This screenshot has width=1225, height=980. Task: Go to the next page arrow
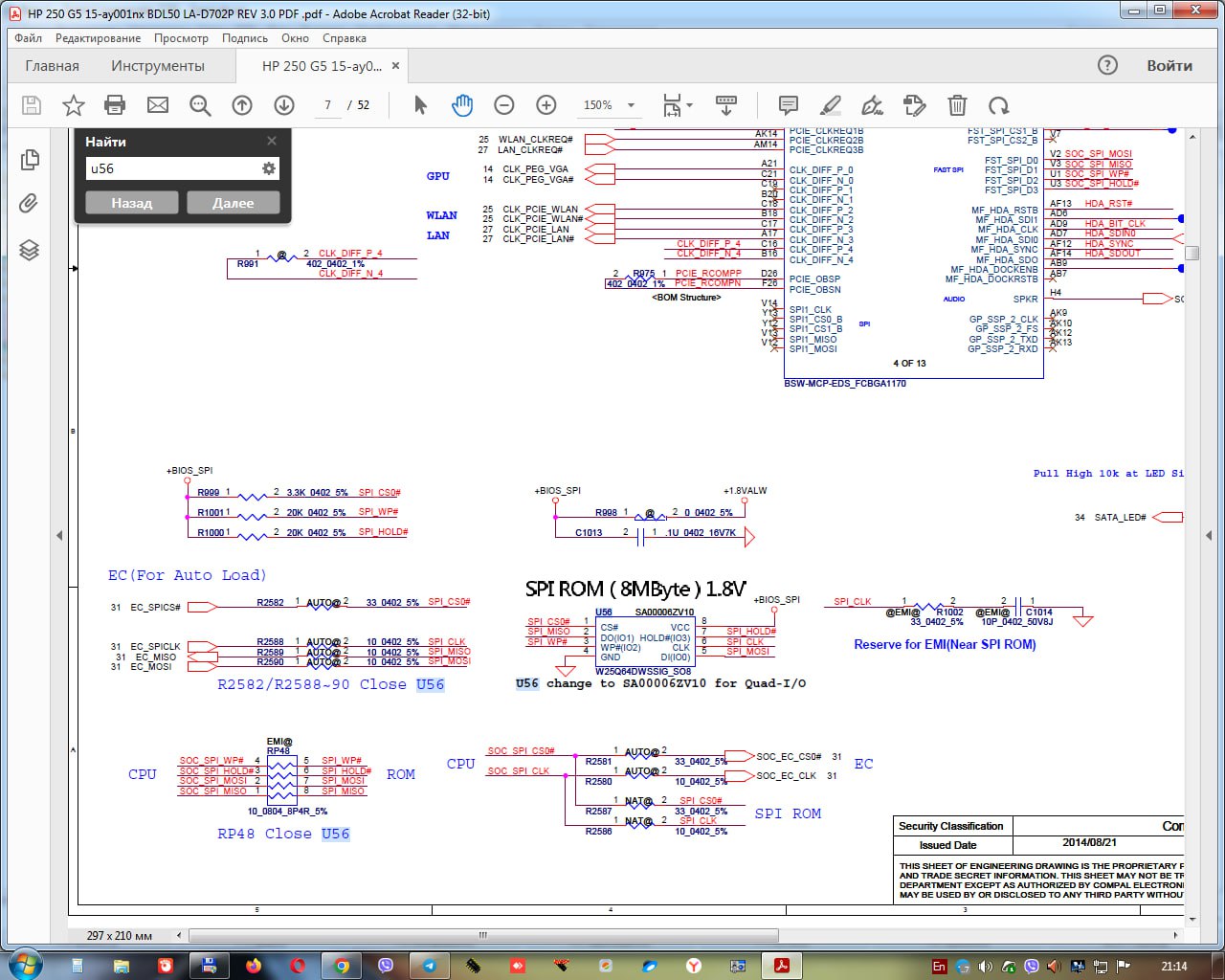coord(284,105)
